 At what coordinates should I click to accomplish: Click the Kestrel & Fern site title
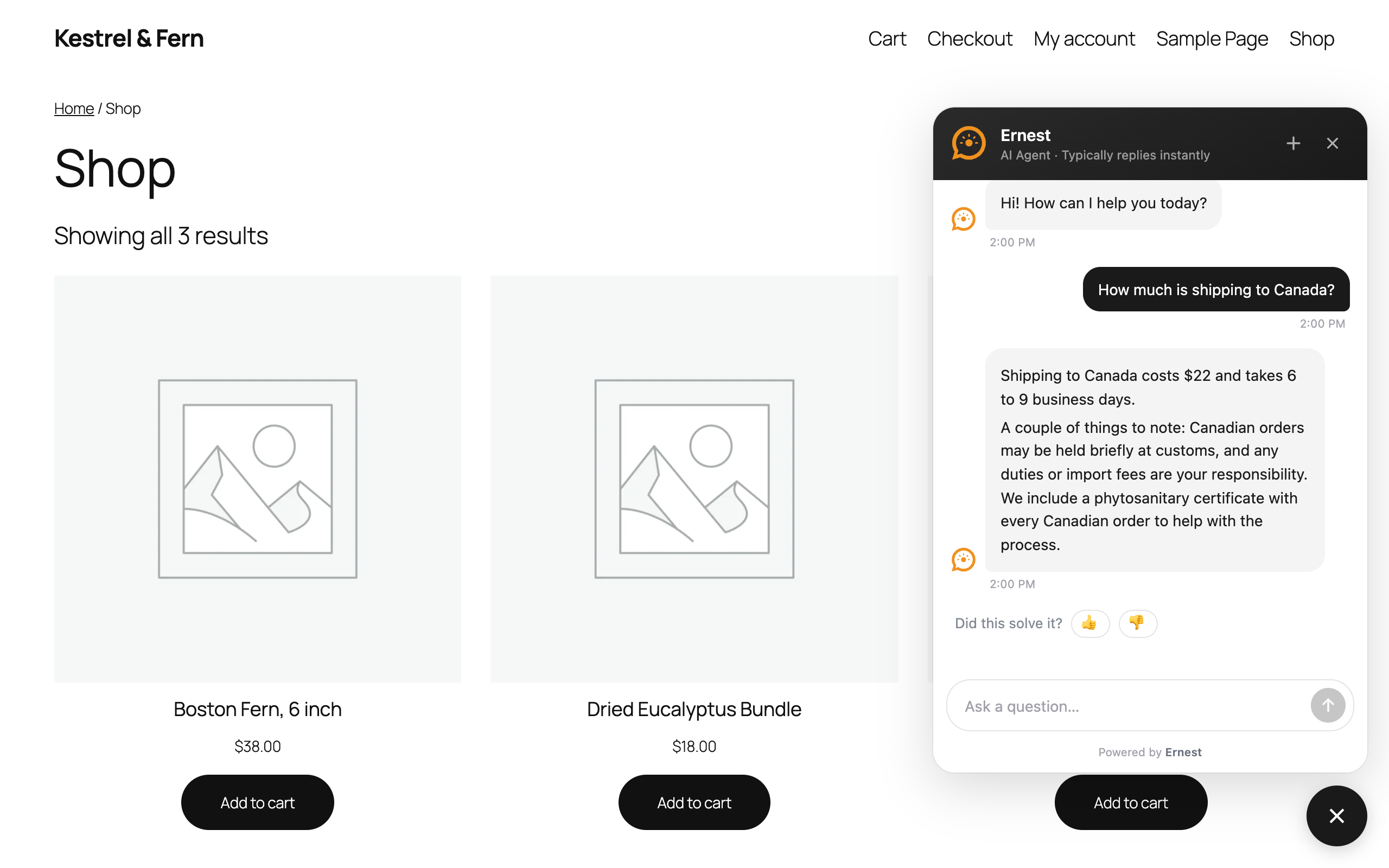[x=129, y=39]
